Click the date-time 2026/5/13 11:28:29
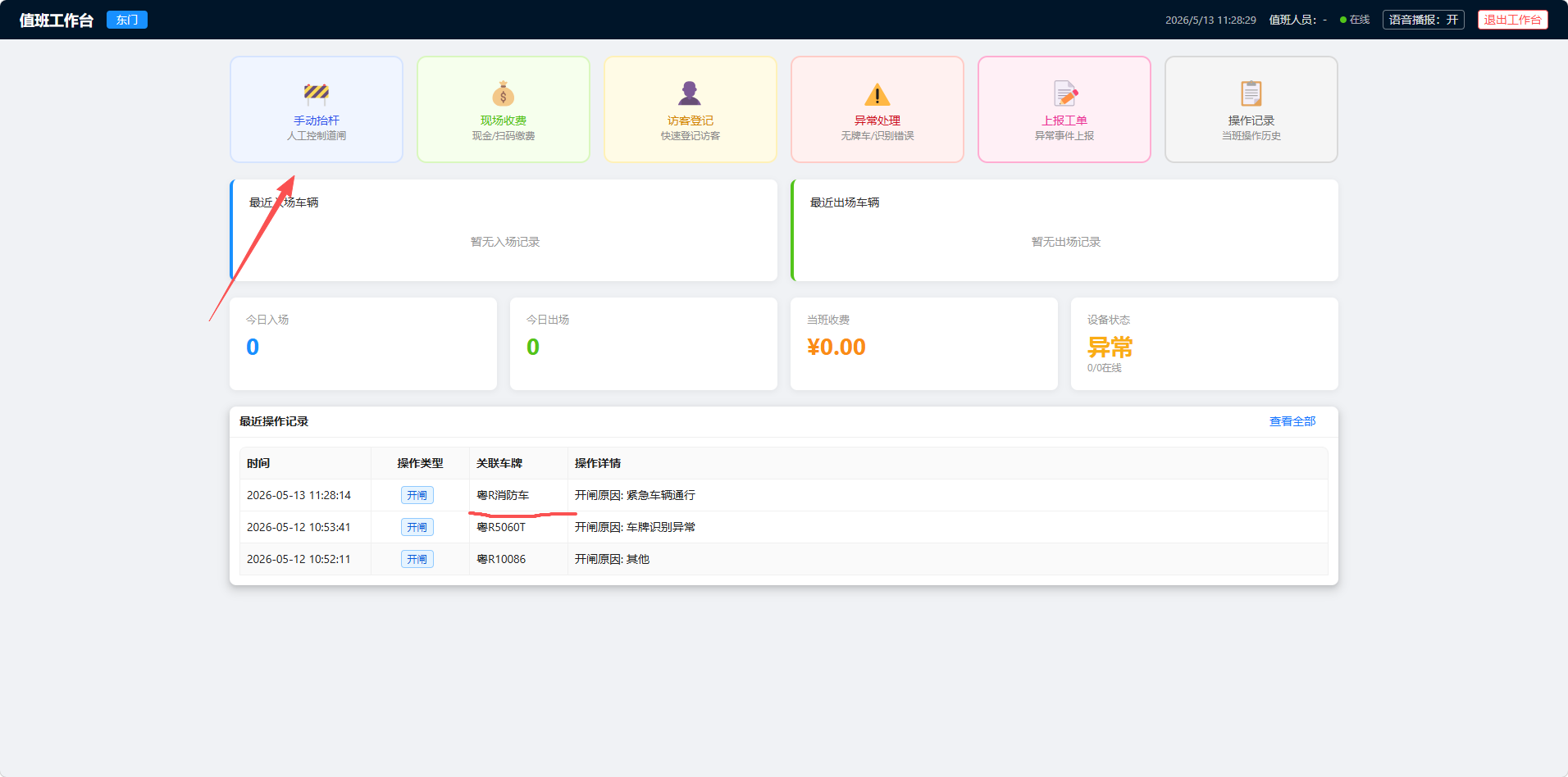 (1210, 20)
